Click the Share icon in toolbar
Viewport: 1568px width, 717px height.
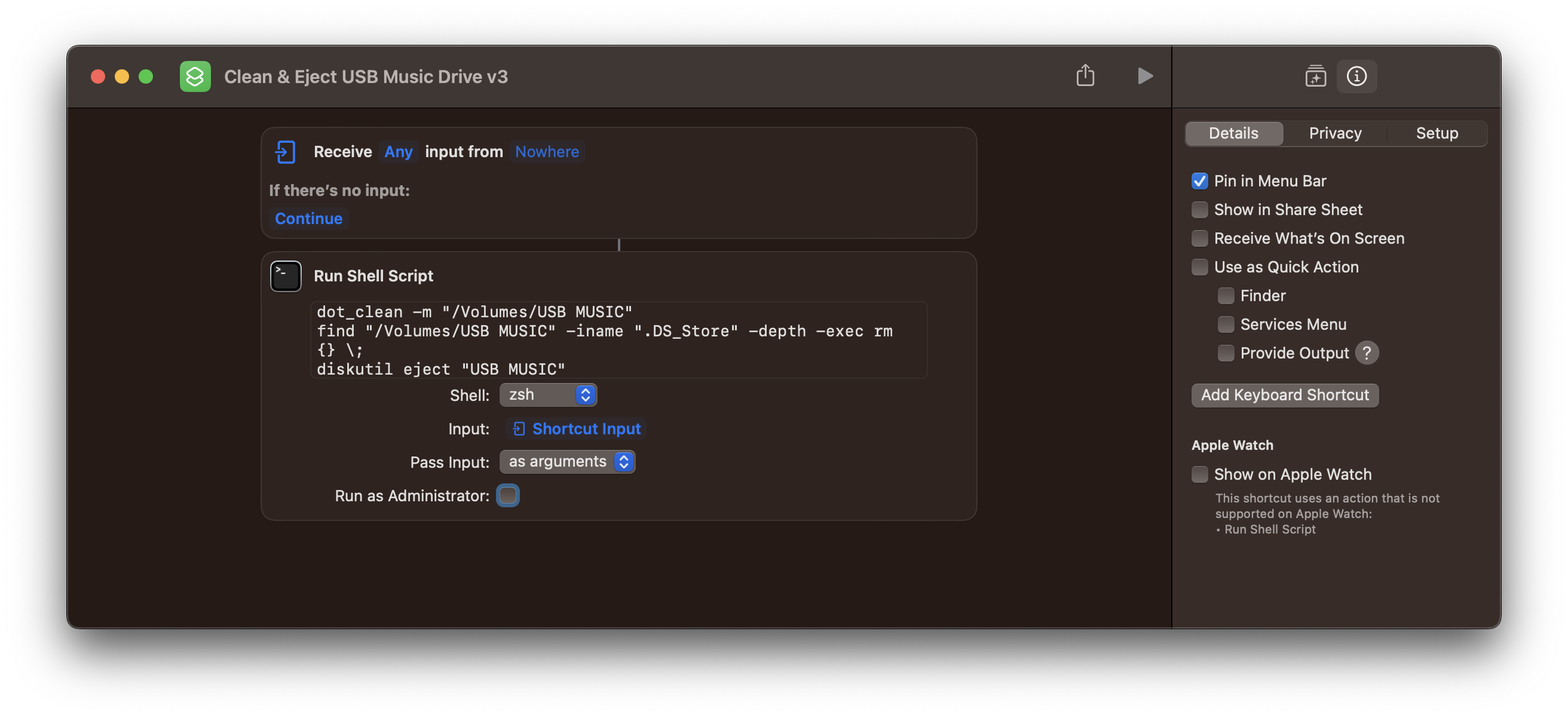tap(1085, 76)
